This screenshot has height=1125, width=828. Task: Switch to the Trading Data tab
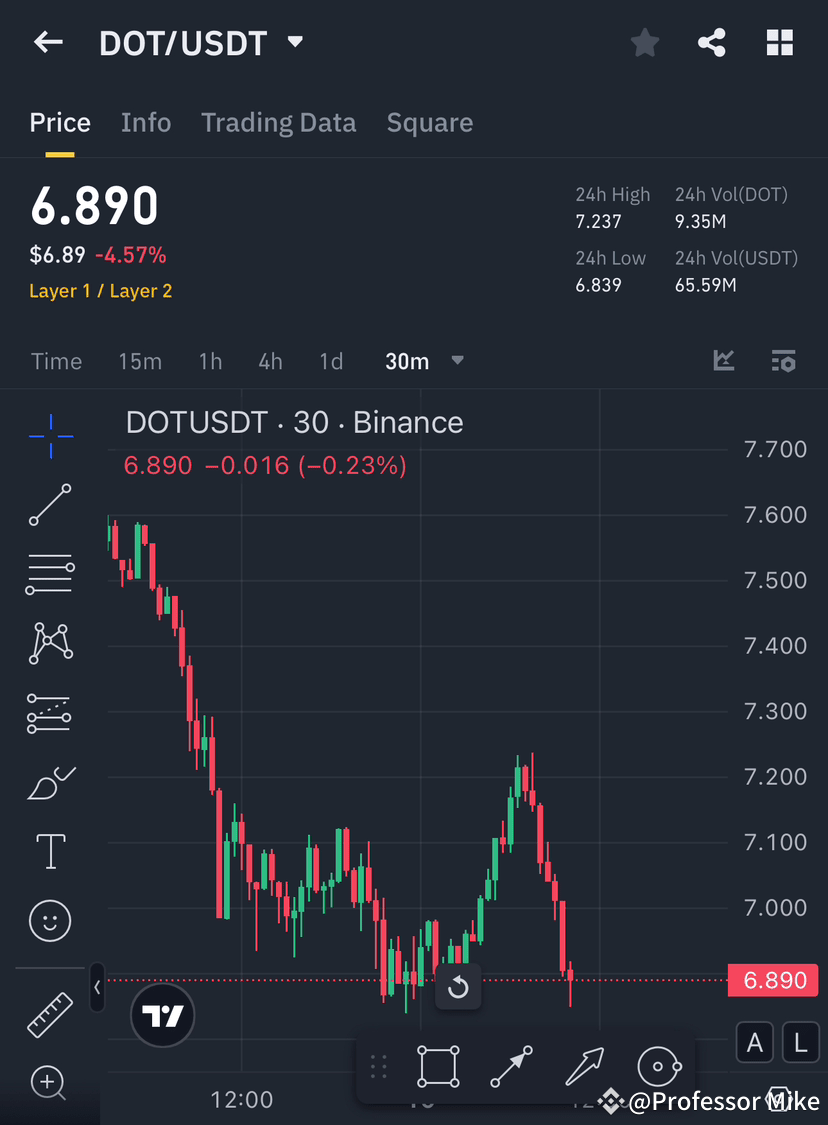pos(279,122)
